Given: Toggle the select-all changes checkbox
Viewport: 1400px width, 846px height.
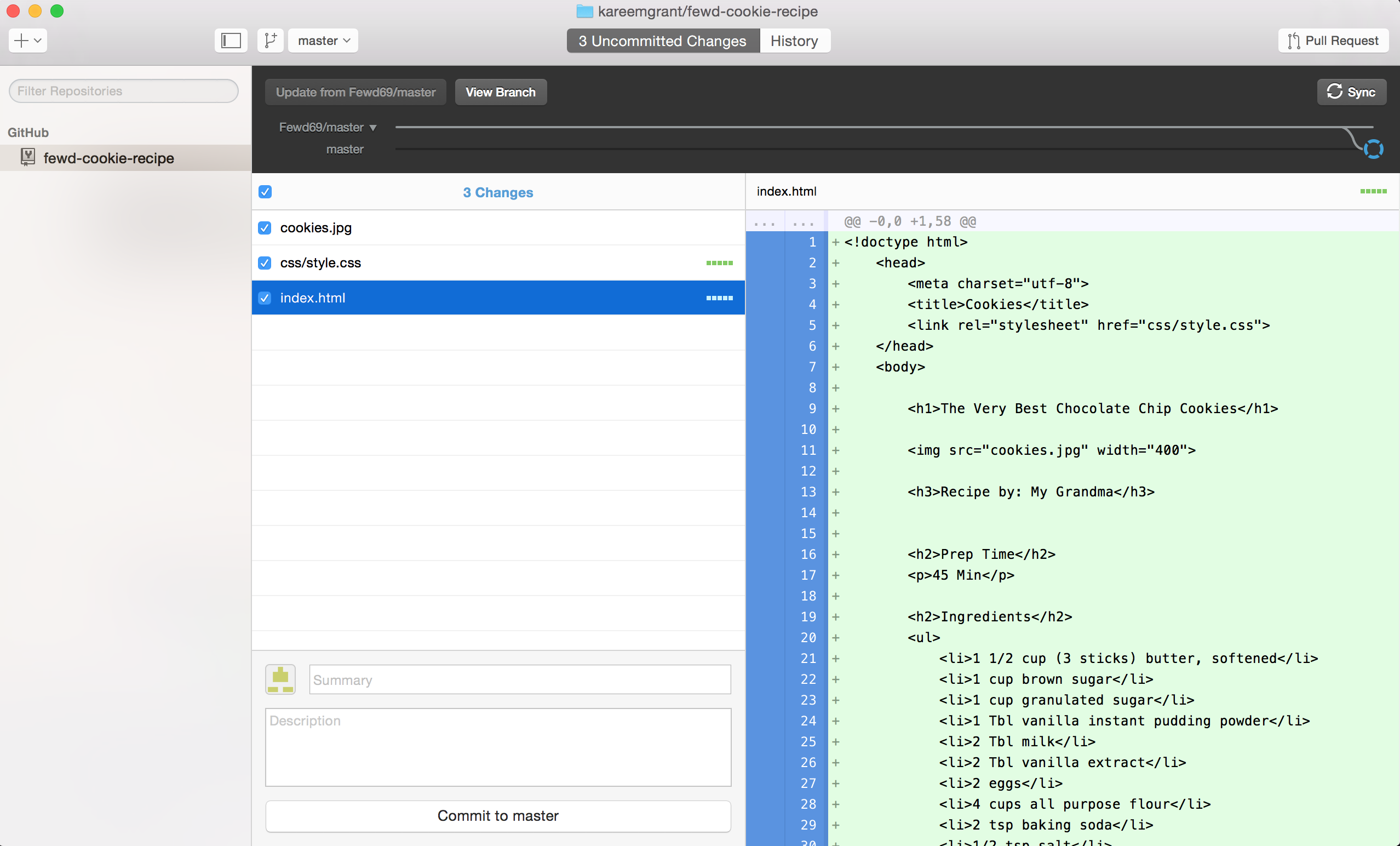Looking at the screenshot, I should [x=265, y=192].
